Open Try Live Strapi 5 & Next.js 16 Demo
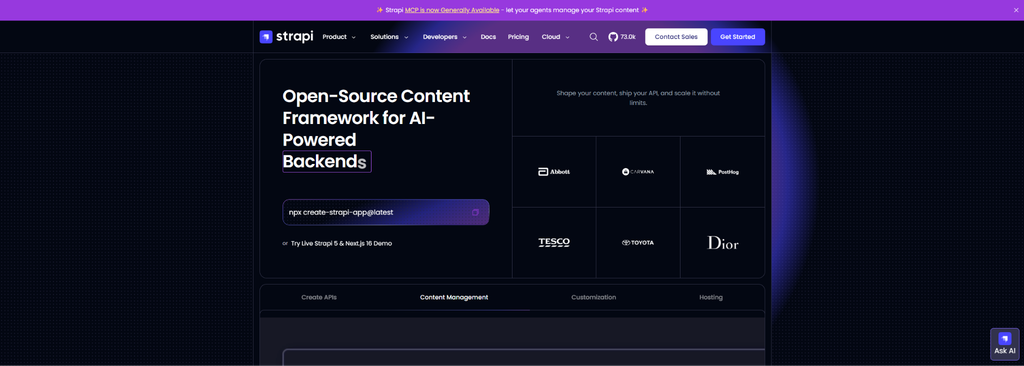Image resolution: width=1024 pixels, height=366 pixels. [341, 243]
